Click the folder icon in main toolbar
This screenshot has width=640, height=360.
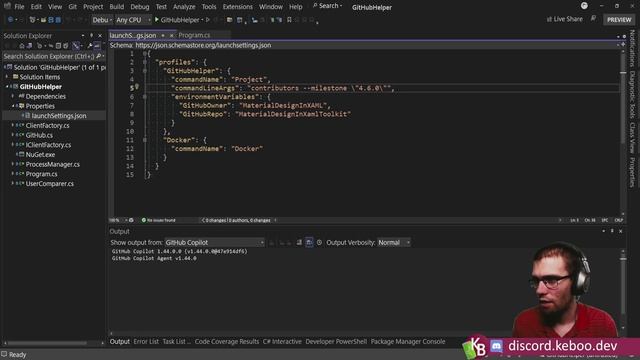click(229, 20)
